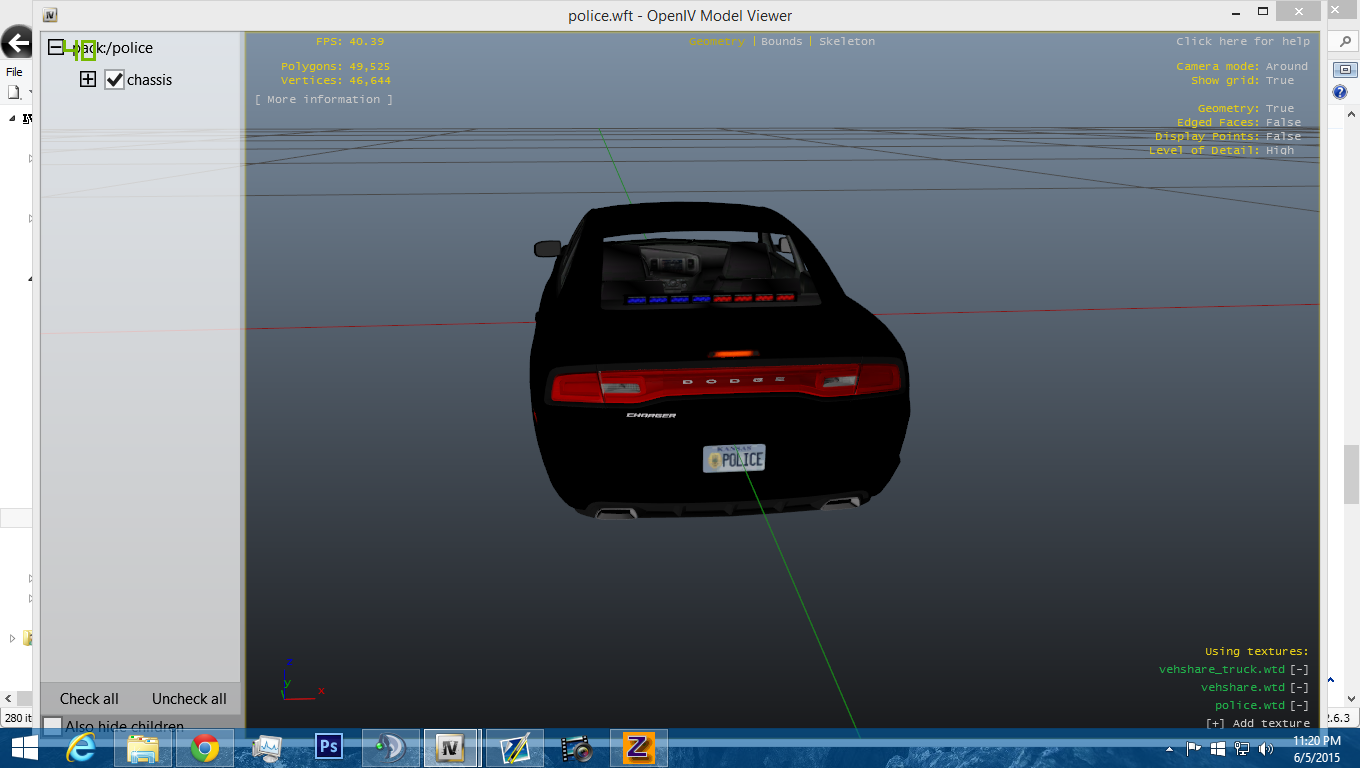Toggle the Display Points False setting
1360x768 pixels.
pos(1284,137)
